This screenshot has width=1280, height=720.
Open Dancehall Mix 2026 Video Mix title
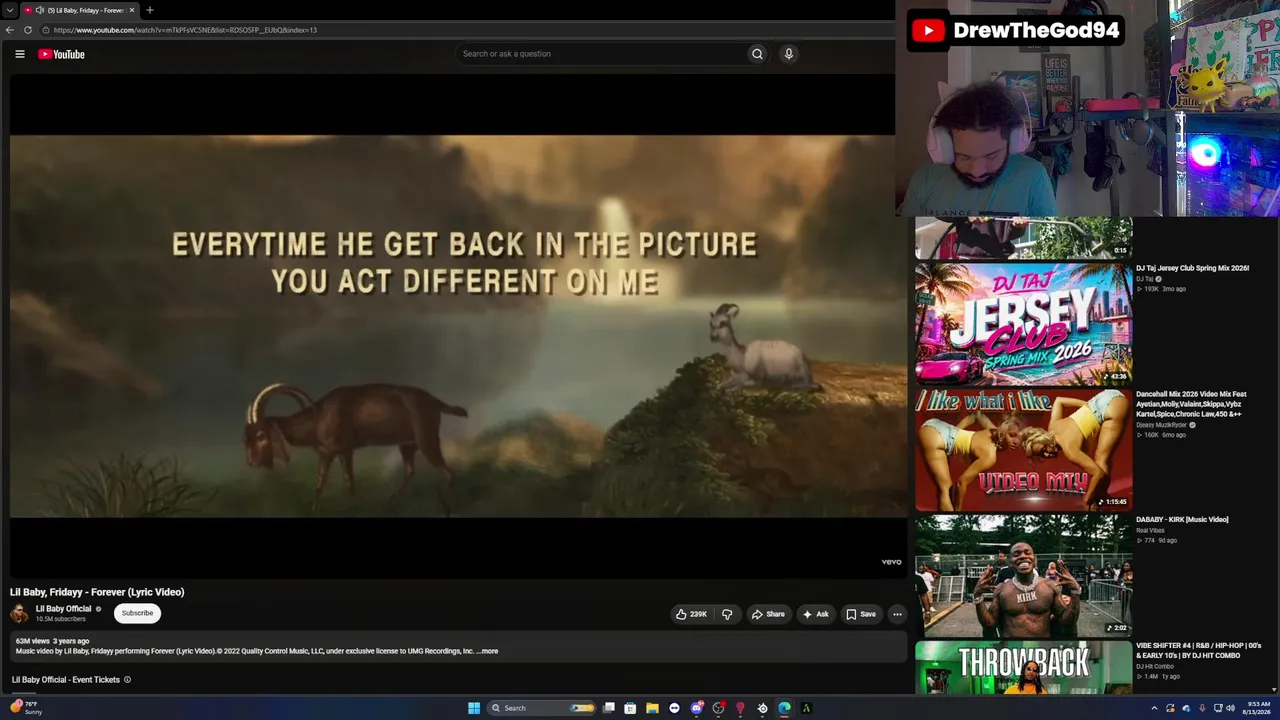pos(1191,404)
